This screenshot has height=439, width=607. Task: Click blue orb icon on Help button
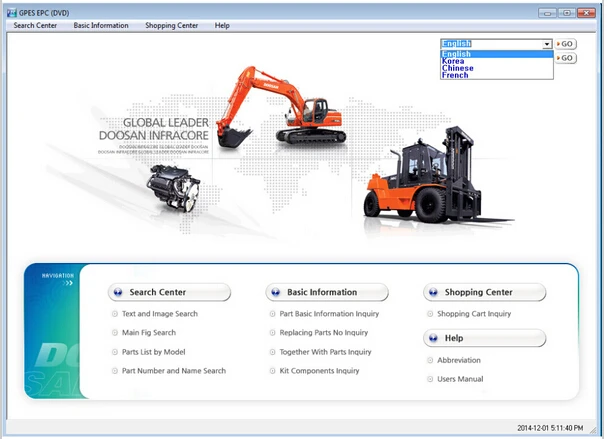(x=433, y=338)
